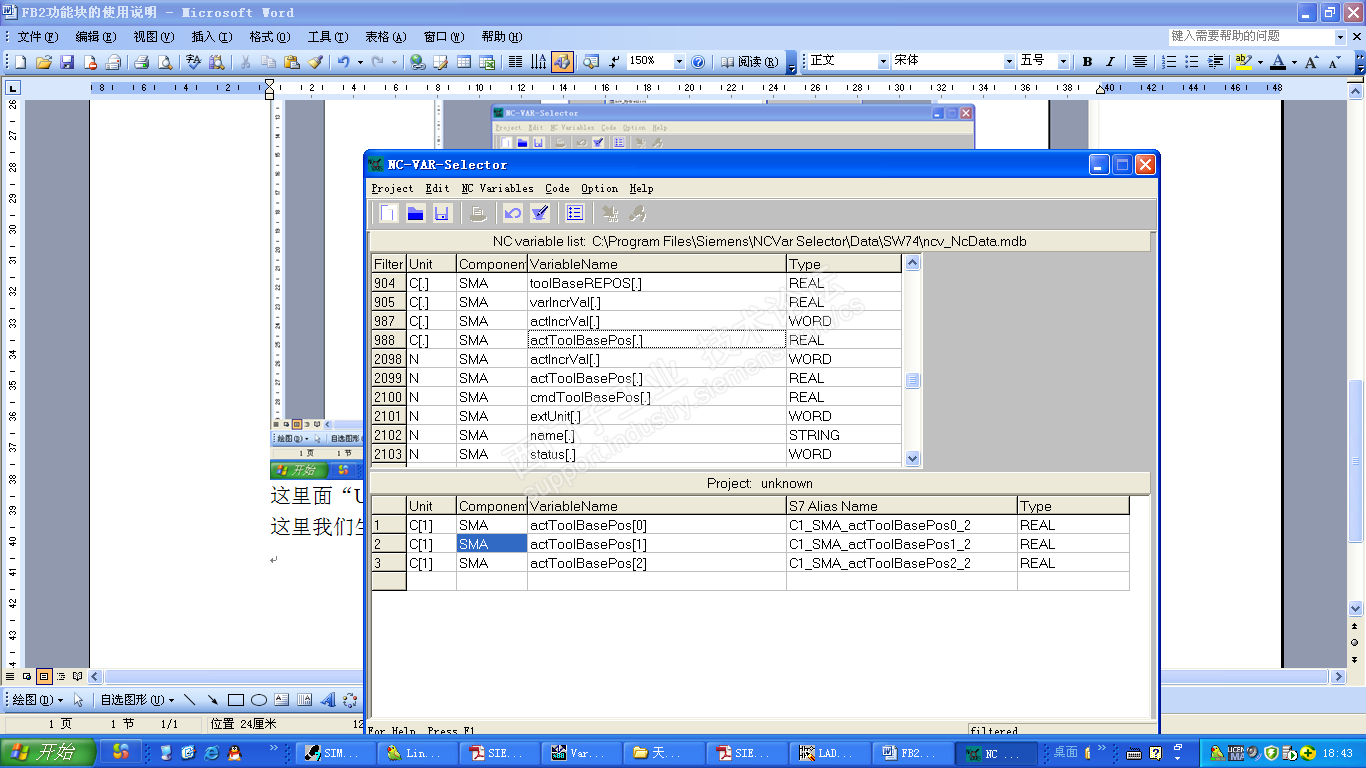This screenshot has height=768, width=1366.
Task: Click Word's print icon in standard toolbar
Action: pos(141,62)
